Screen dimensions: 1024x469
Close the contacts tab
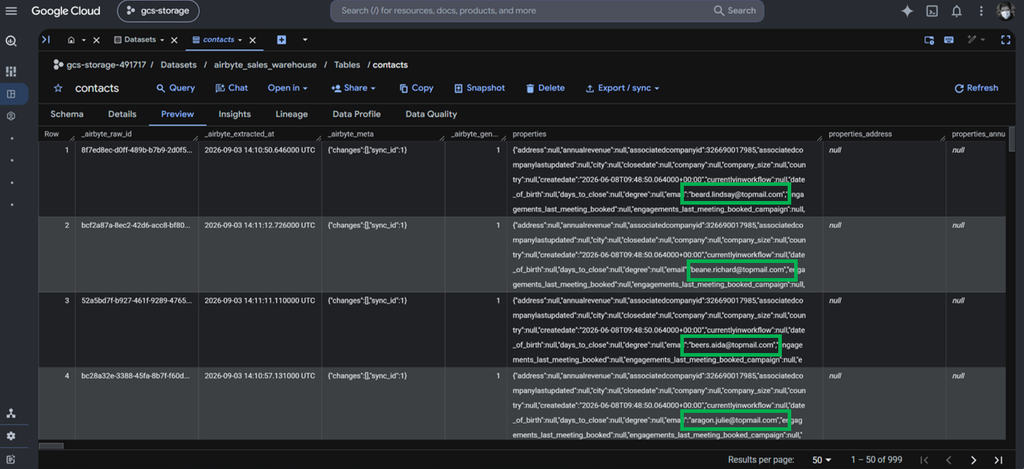point(253,40)
